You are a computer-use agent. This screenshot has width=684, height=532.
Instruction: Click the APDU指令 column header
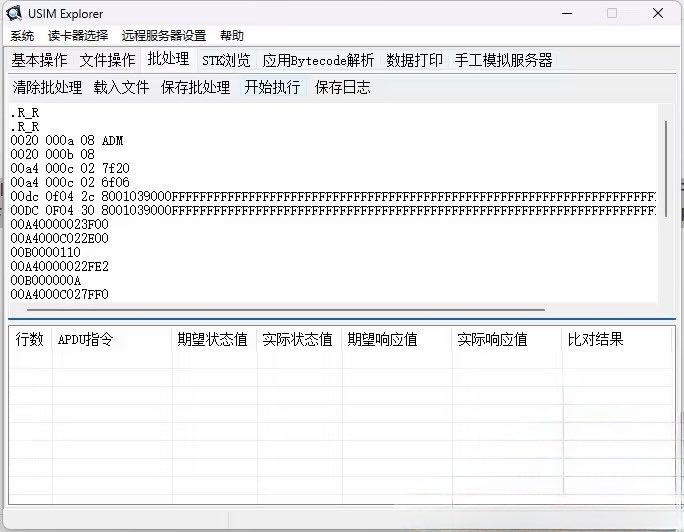pyautogui.click(x=112, y=339)
